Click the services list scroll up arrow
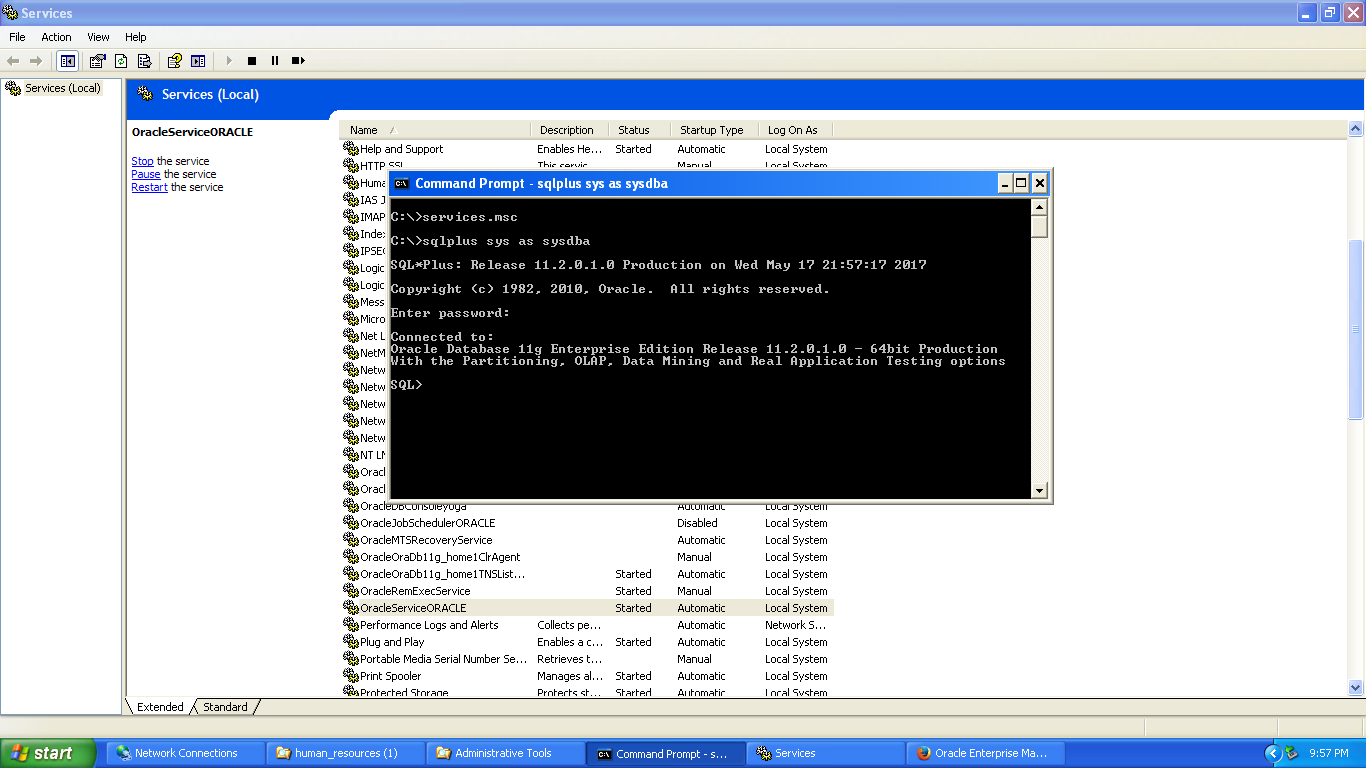This screenshot has width=1366, height=768. tap(1356, 129)
